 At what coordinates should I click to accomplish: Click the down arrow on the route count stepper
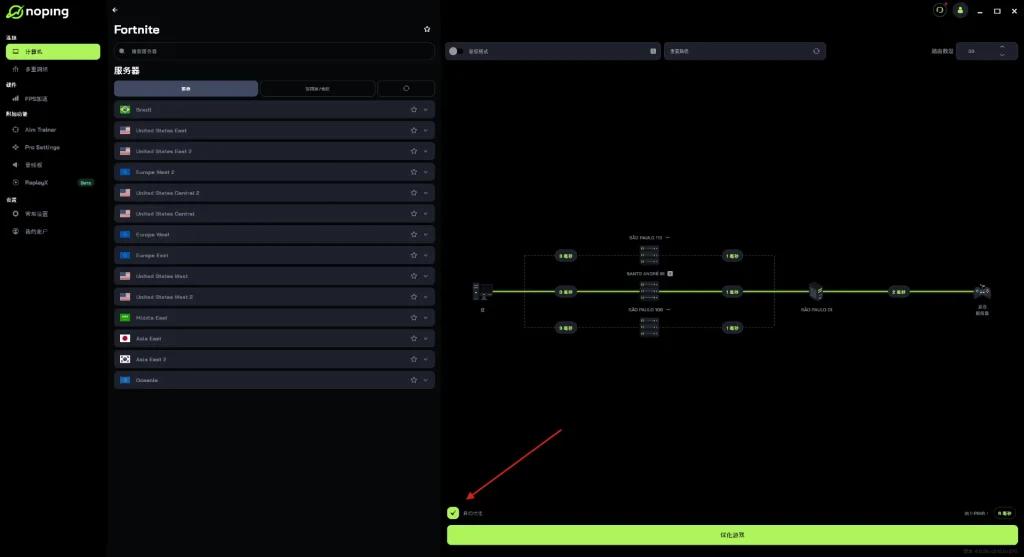tap(1002, 55)
